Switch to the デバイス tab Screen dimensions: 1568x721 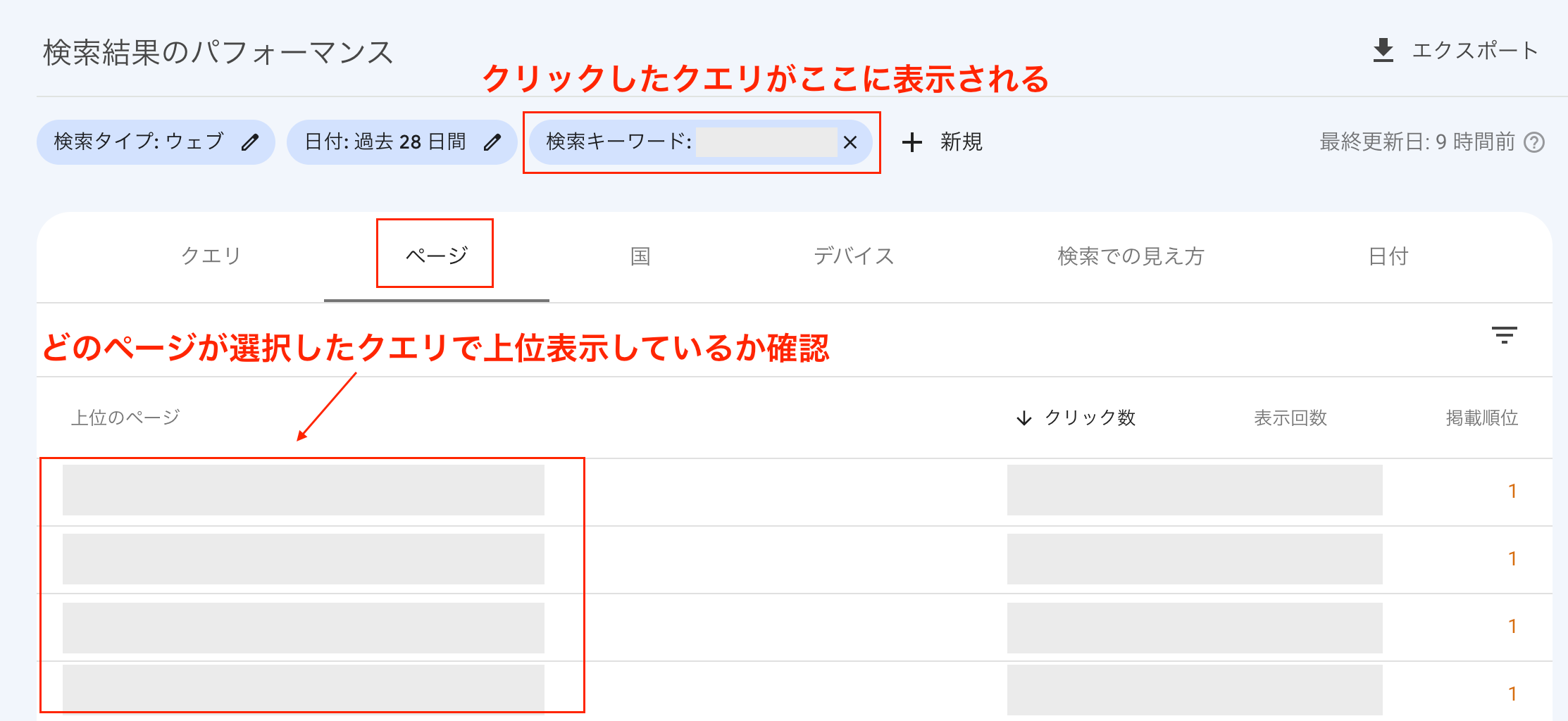tap(854, 256)
